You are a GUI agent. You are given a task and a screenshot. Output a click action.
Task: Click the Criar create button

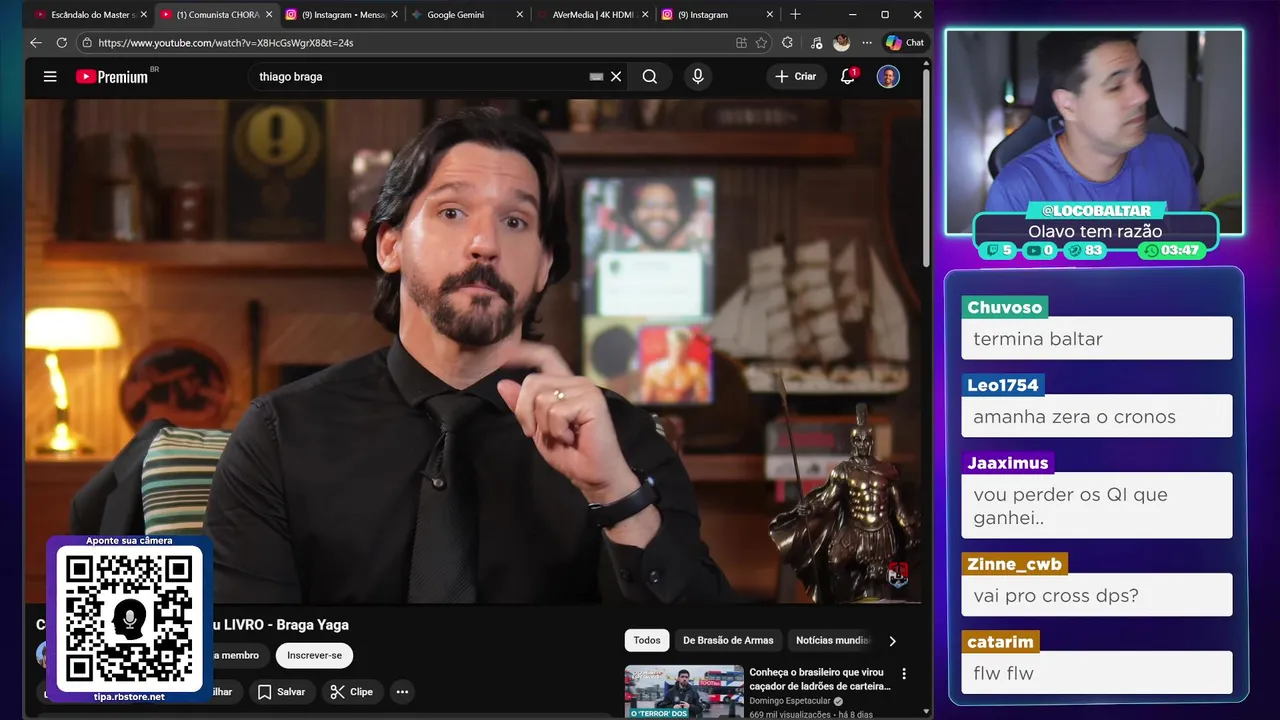796,76
